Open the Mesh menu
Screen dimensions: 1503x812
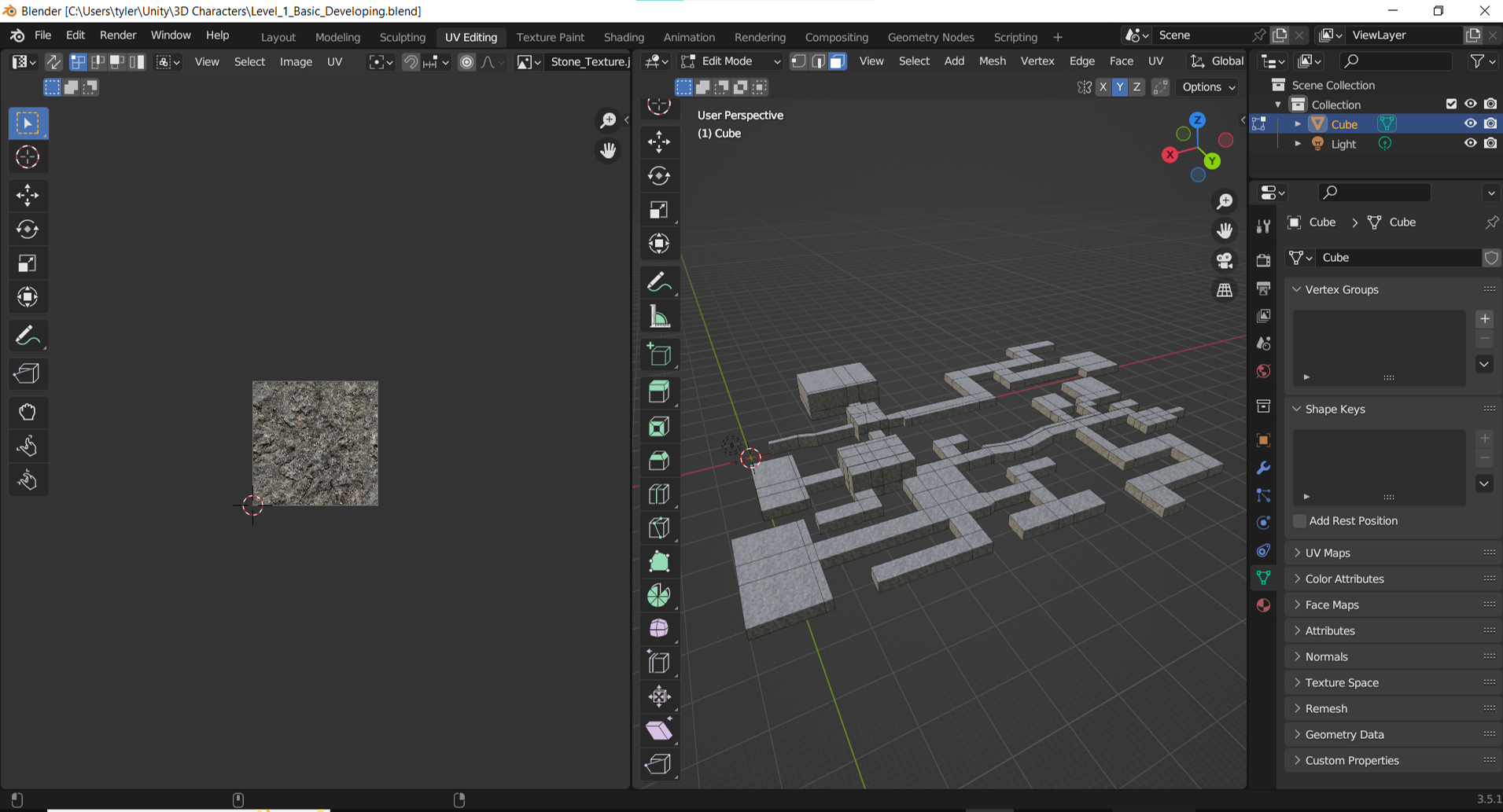(x=992, y=61)
